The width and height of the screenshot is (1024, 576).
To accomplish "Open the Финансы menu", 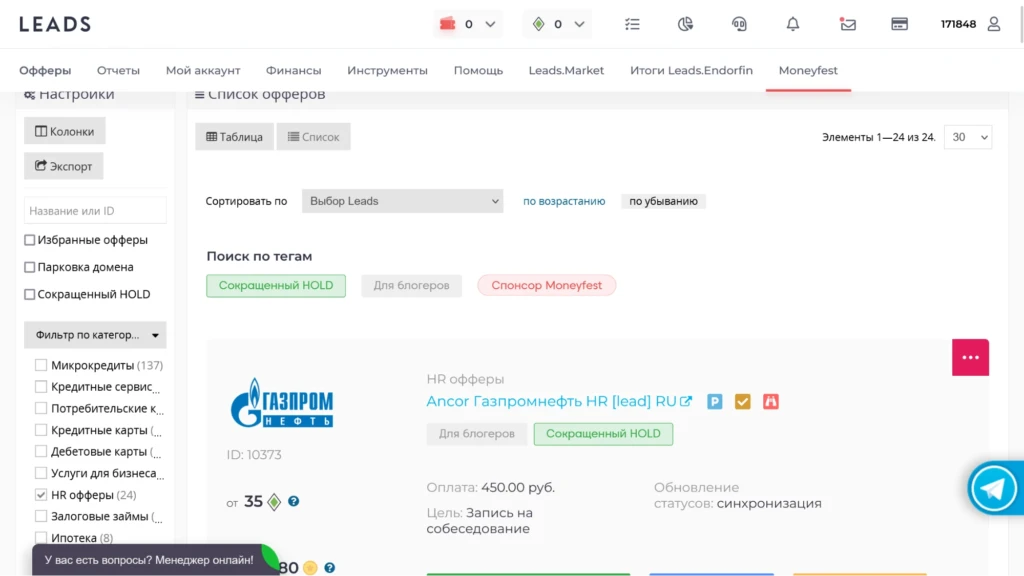I will [293, 71].
